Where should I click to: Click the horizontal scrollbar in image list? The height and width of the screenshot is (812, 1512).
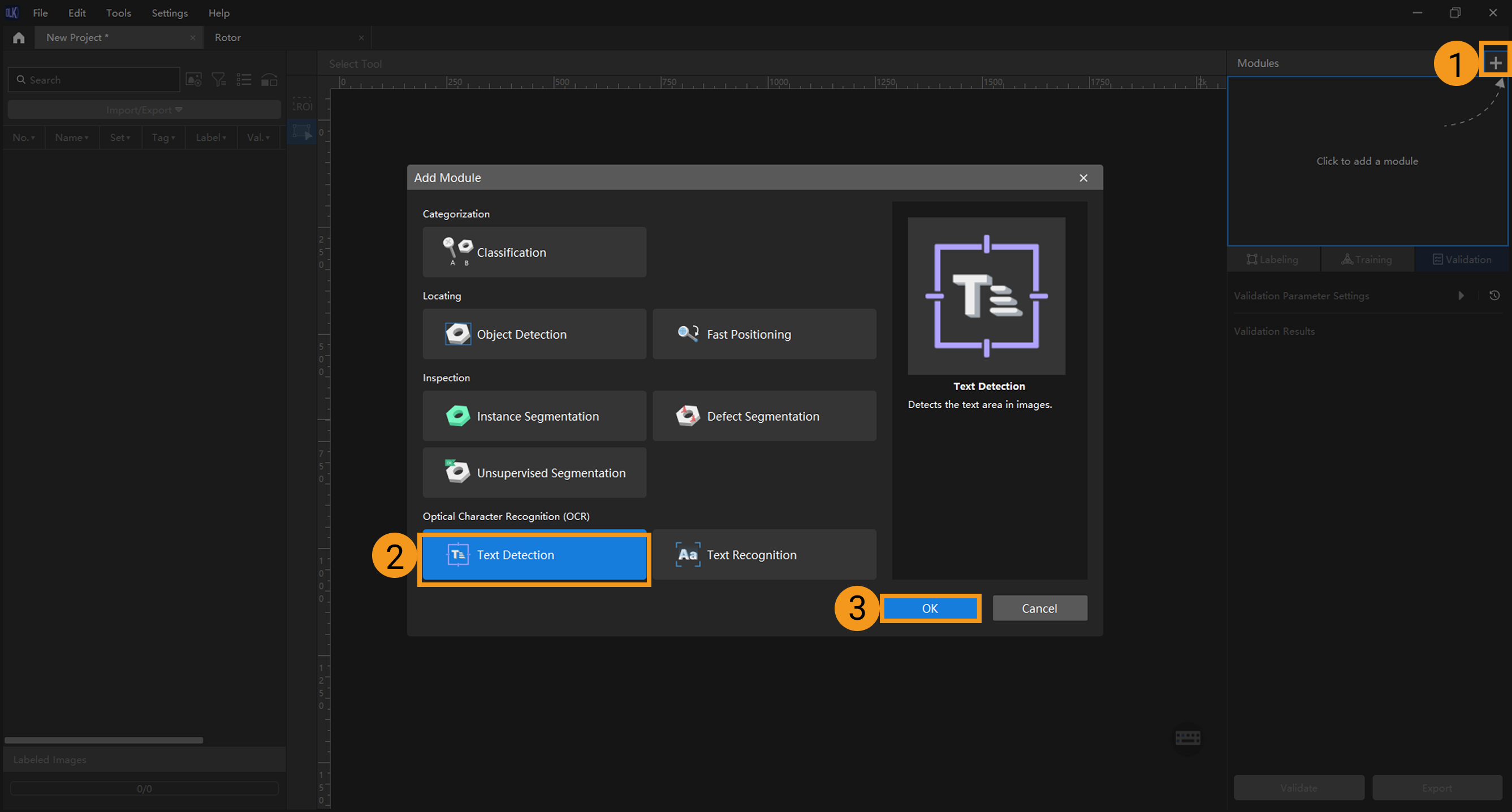point(104,740)
